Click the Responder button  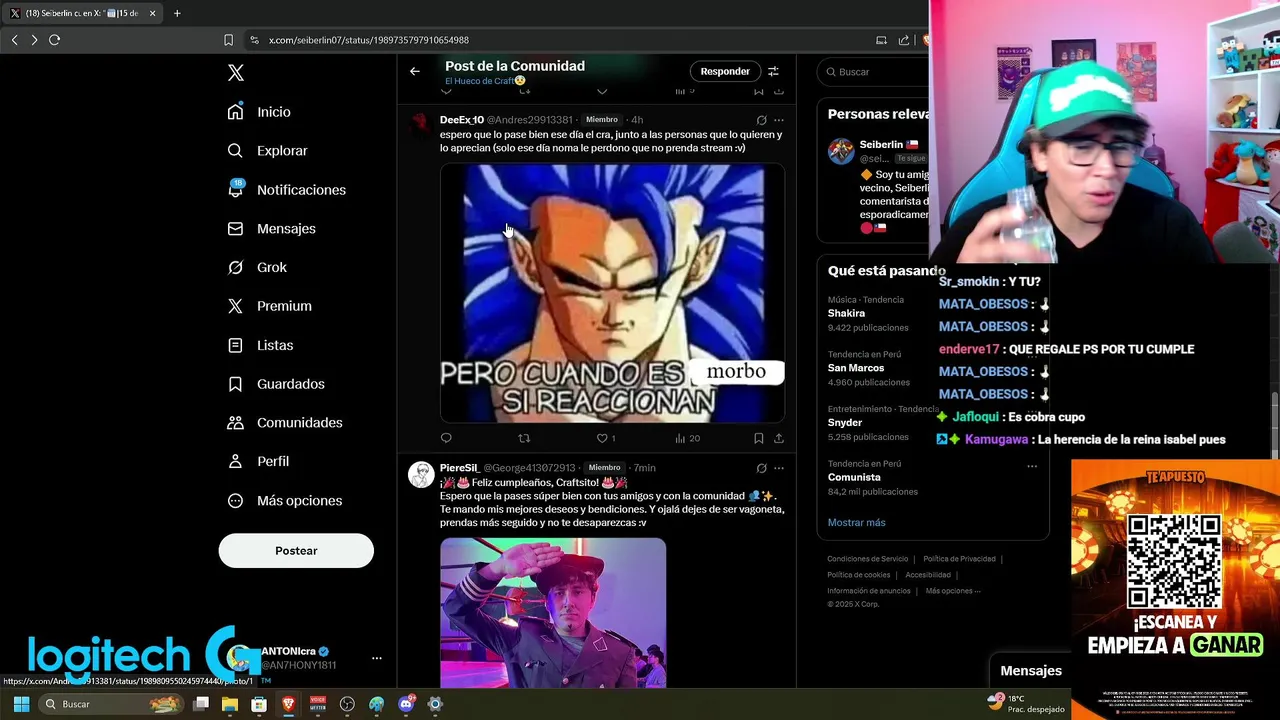pyautogui.click(x=725, y=71)
